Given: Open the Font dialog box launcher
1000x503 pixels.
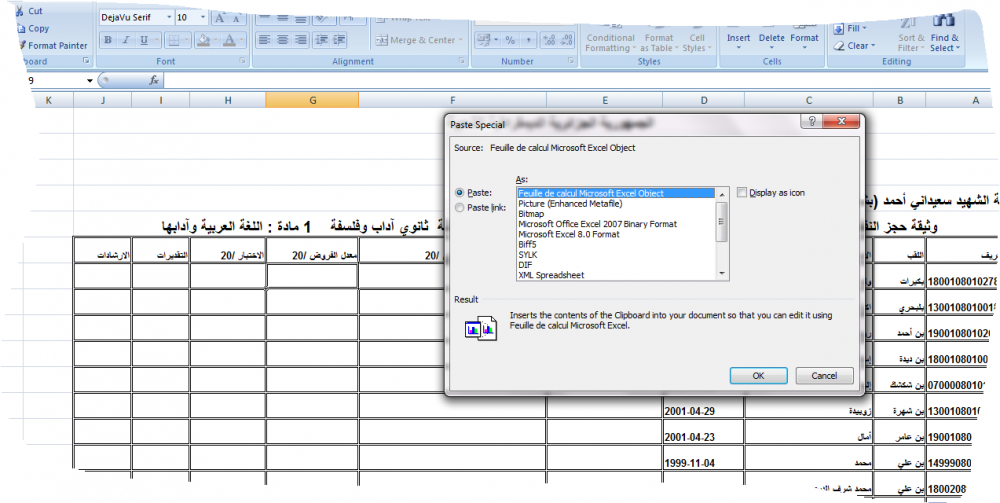Looking at the screenshot, I should [x=242, y=61].
